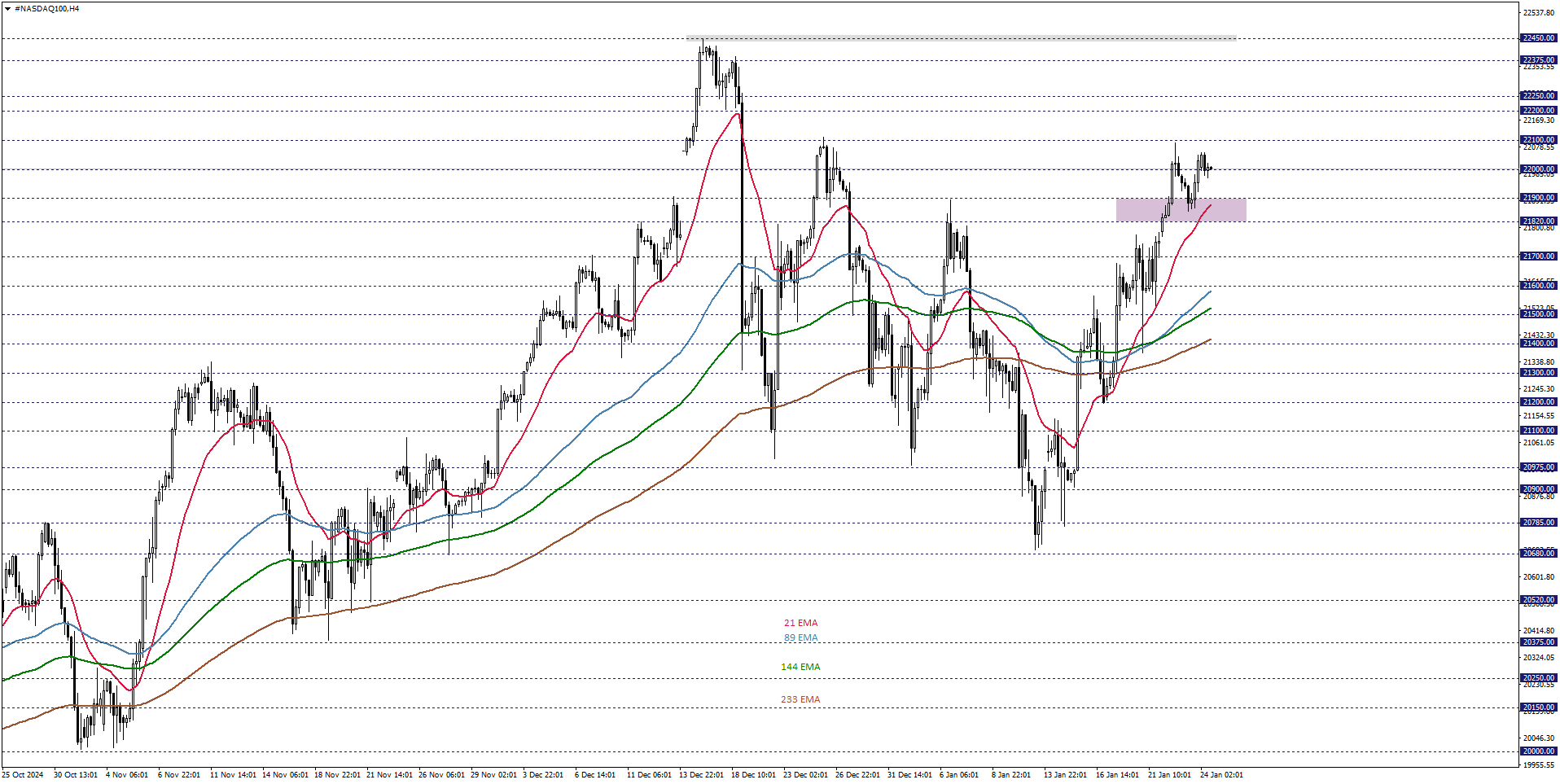Click the 4 Nov 06:01 time label
The height and width of the screenshot is (784, 1560).
pos(127,775)
